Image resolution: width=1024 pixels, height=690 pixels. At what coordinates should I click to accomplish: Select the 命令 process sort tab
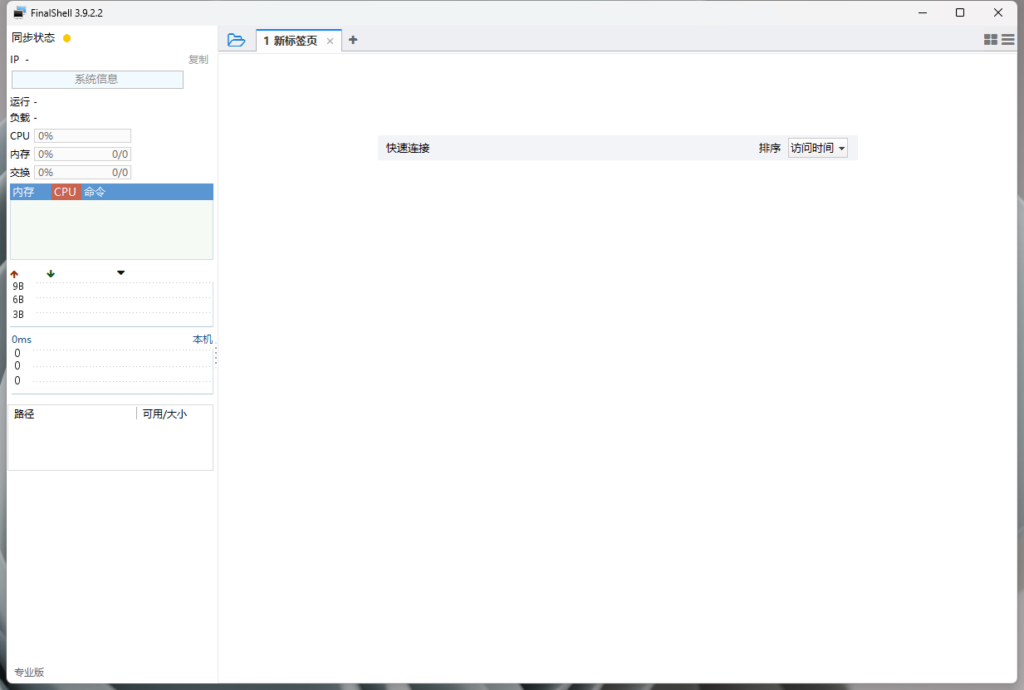pyautogui.click(x=95, y=191)
